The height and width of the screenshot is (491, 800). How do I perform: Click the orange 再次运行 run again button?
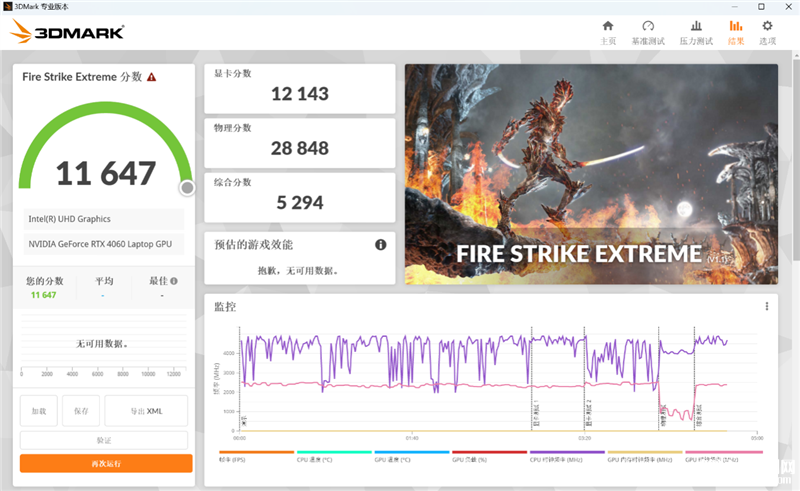pyautogui.click(x=106, y=463)
